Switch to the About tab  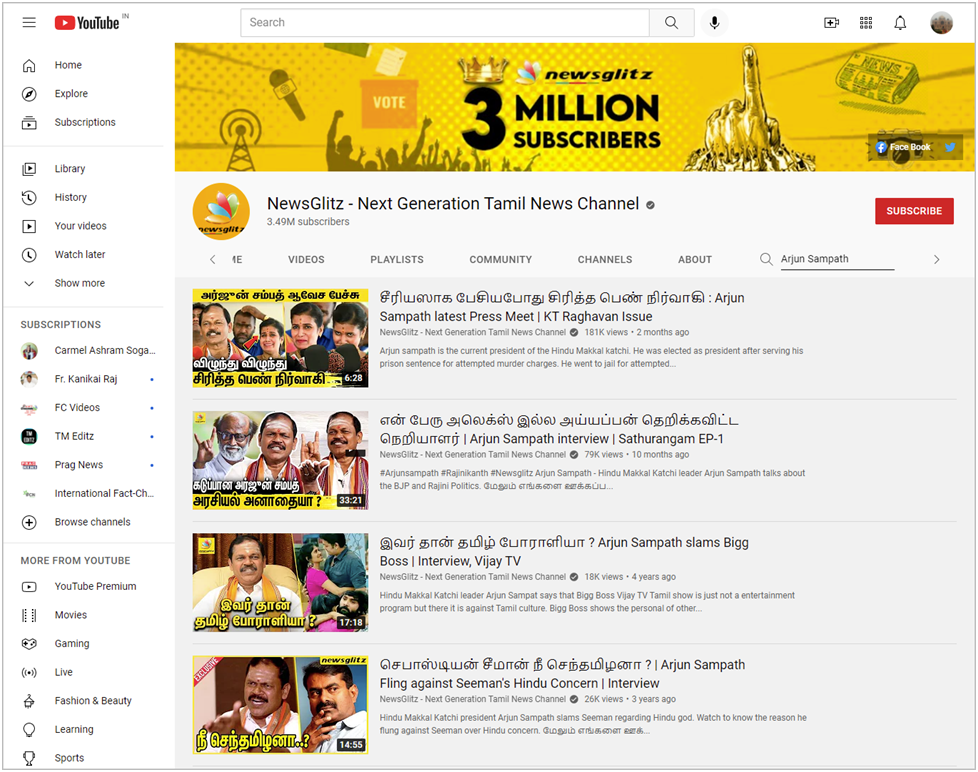click(x=695, y=259)
